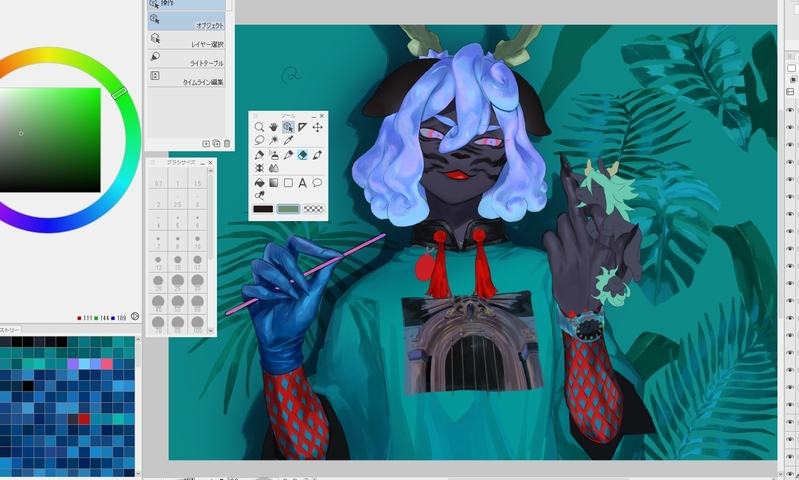This screenshot has height=480, width=799.
Task: Choose the オブジェクト sub tool
Action: pyautogui.click(x=187, y=21)
